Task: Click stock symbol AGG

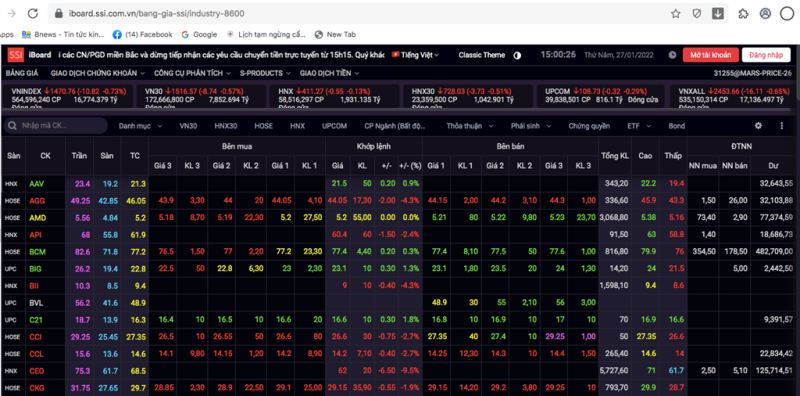Action: 37,201
